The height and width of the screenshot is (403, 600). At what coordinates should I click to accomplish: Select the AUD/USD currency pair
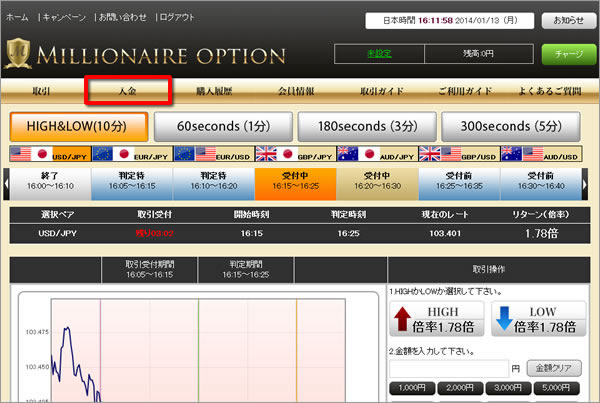click(541, 154)
